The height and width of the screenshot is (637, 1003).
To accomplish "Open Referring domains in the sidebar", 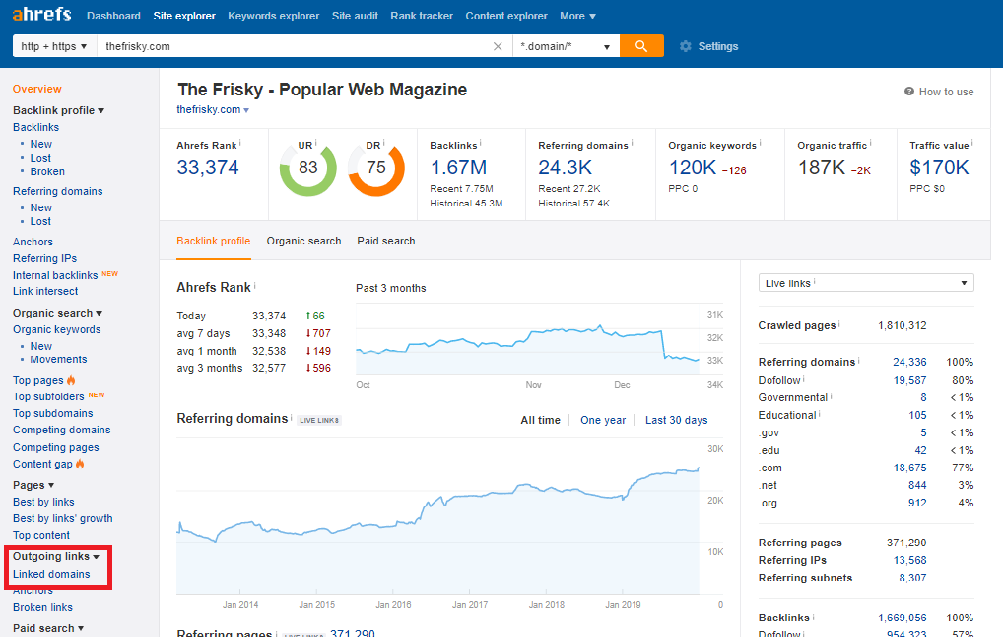I will (x=58, y=191).
